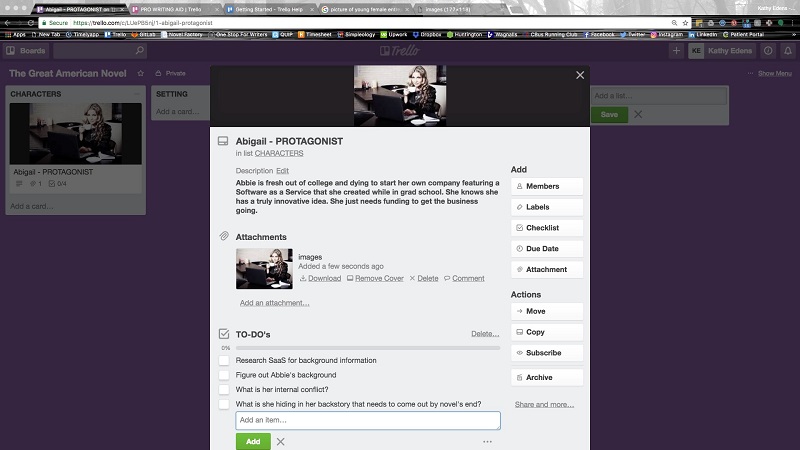Bookmark this page with star icon

[x=685, y=23]
